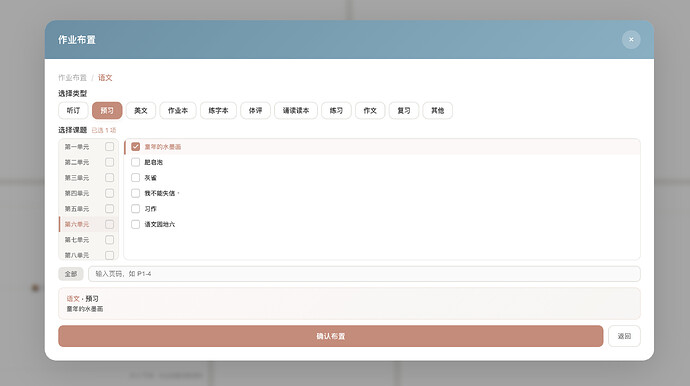Tick the 我不能失信 lesson checkbox
Screen dimensions: 690x386
point(136,193)
